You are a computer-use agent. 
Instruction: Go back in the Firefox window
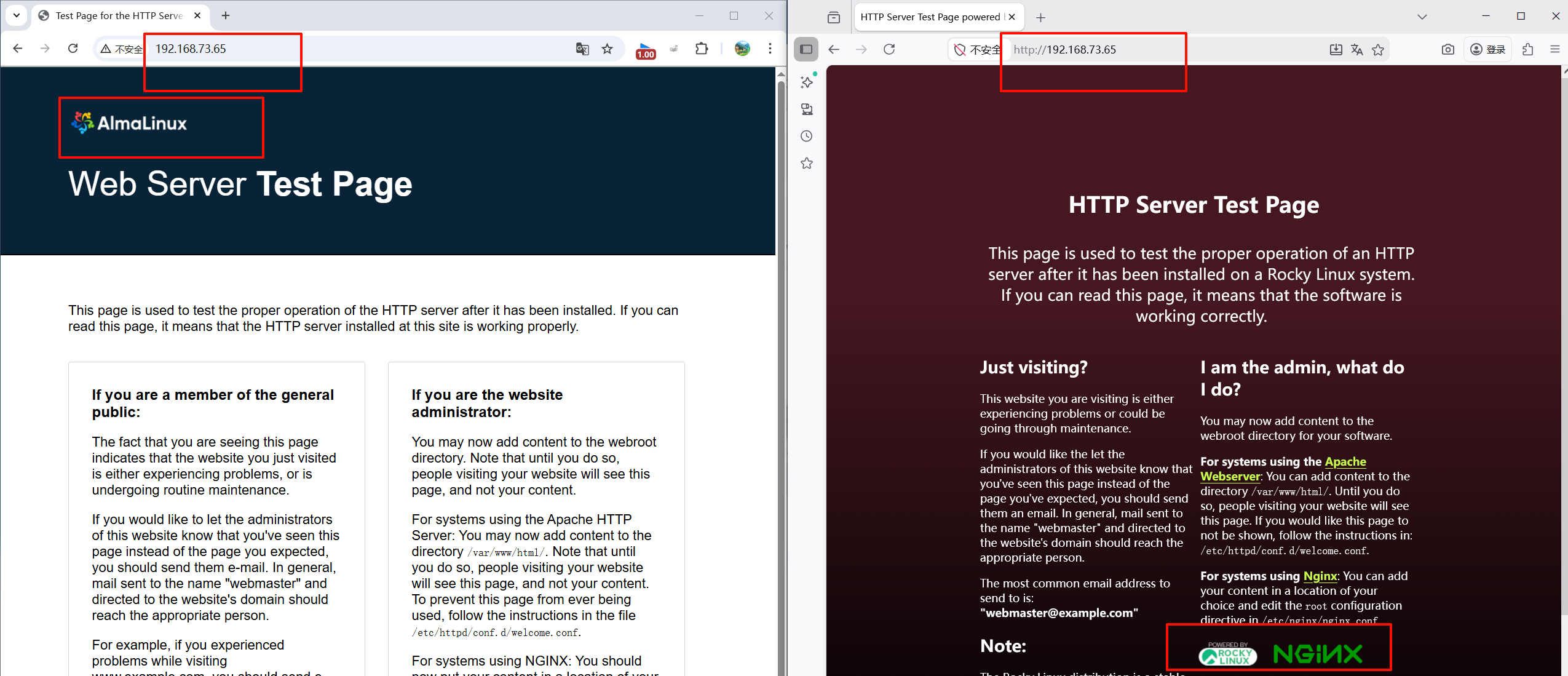834,49
